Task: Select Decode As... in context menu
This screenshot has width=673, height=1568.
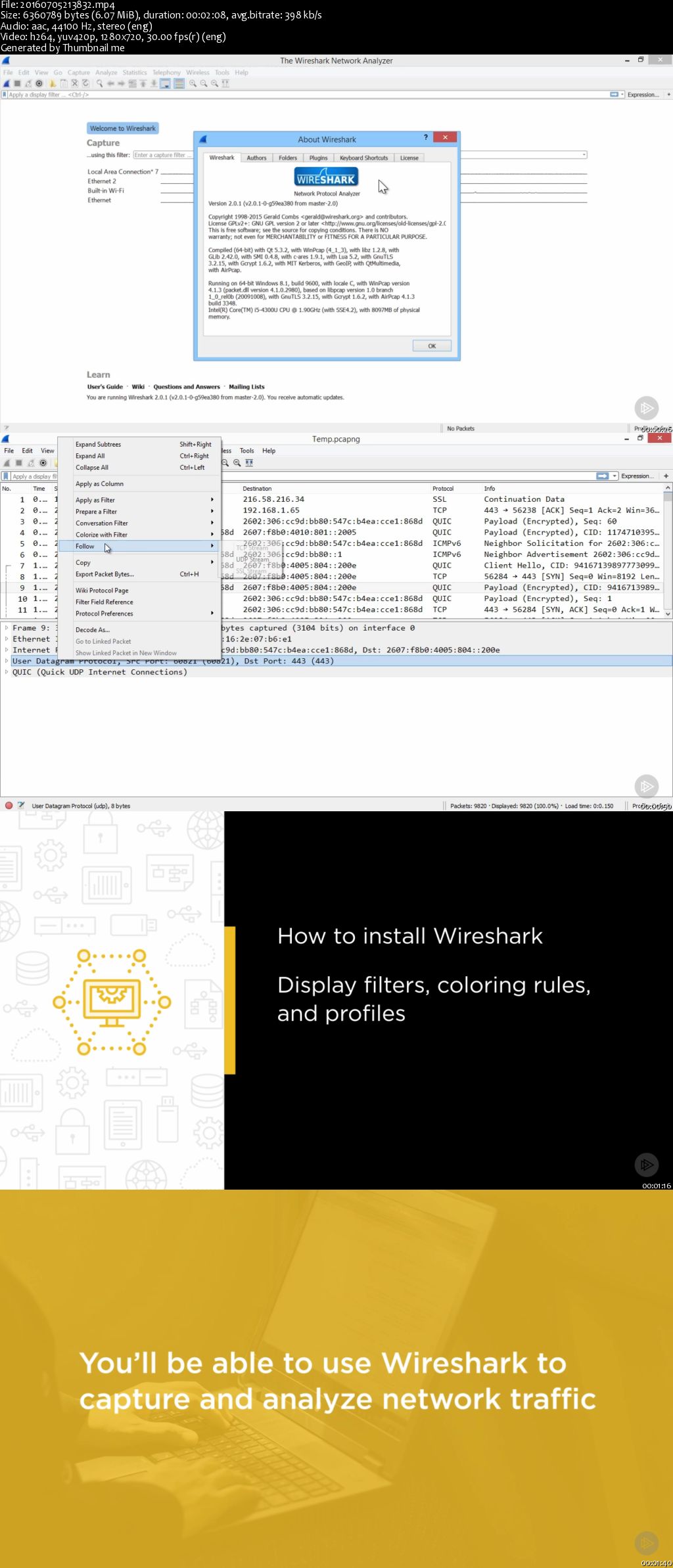Action: pyautogui.click(x=138, y=630)
